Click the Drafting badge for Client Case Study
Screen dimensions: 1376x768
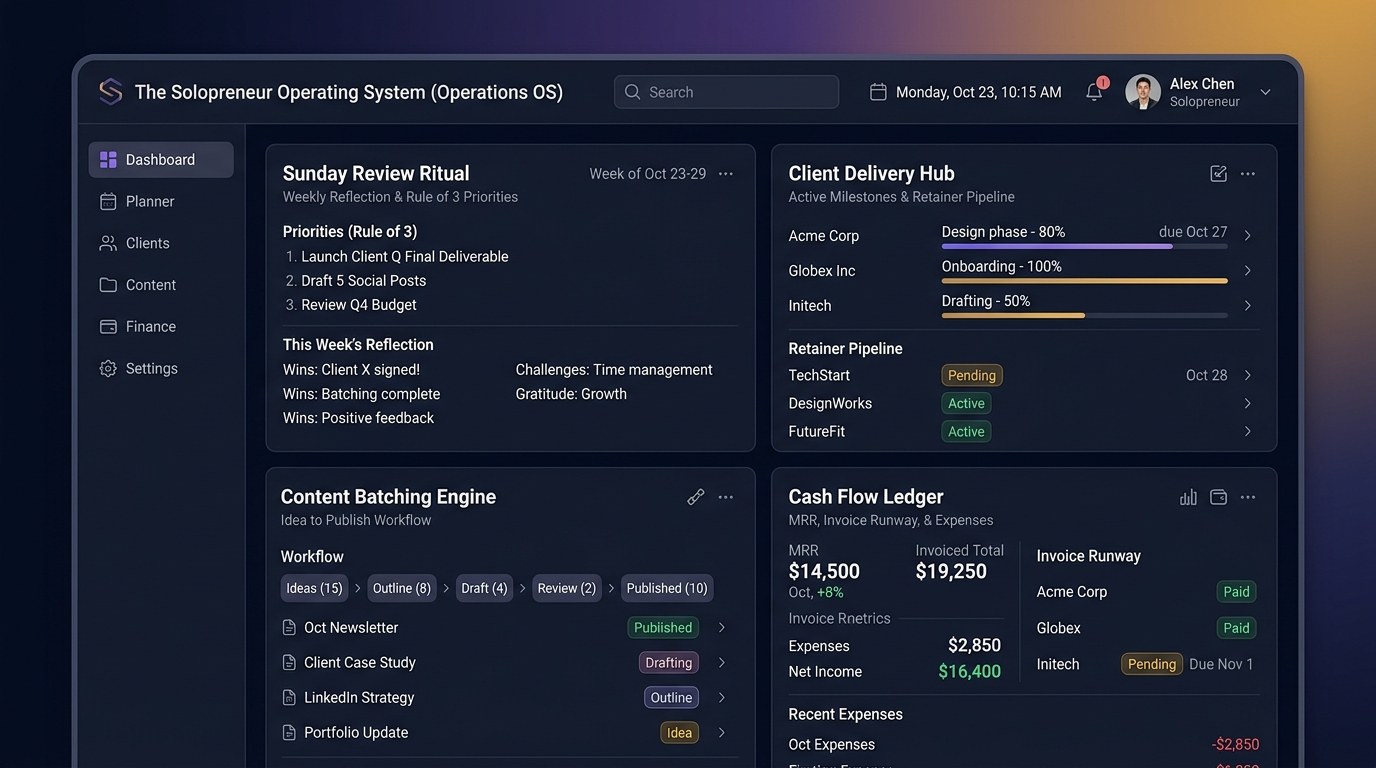669,663
